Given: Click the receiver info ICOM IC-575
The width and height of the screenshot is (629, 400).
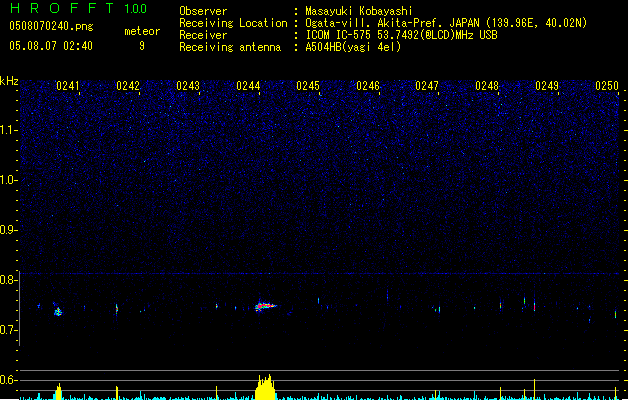Looking at the screenshot, I should (x=339, y=35).
